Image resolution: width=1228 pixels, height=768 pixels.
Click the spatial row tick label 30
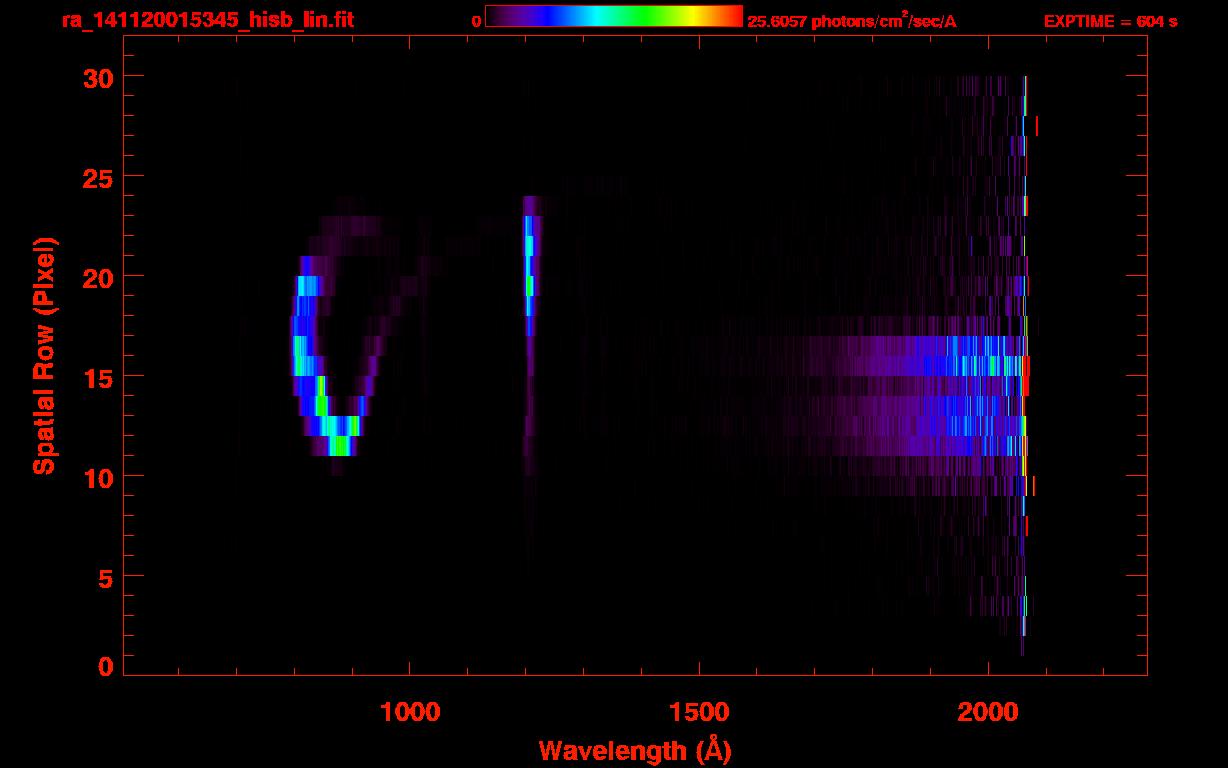98,77
